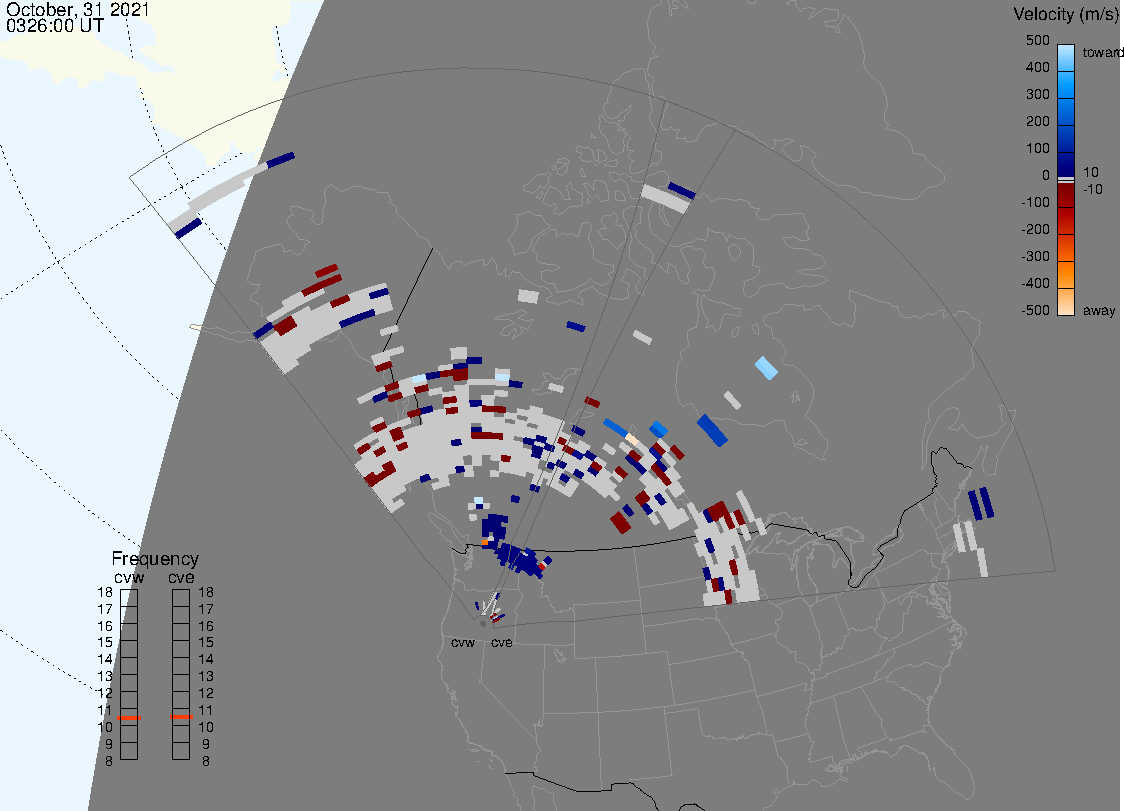Click the red marker on cvw frequency bar

click(x=129, y=718)
